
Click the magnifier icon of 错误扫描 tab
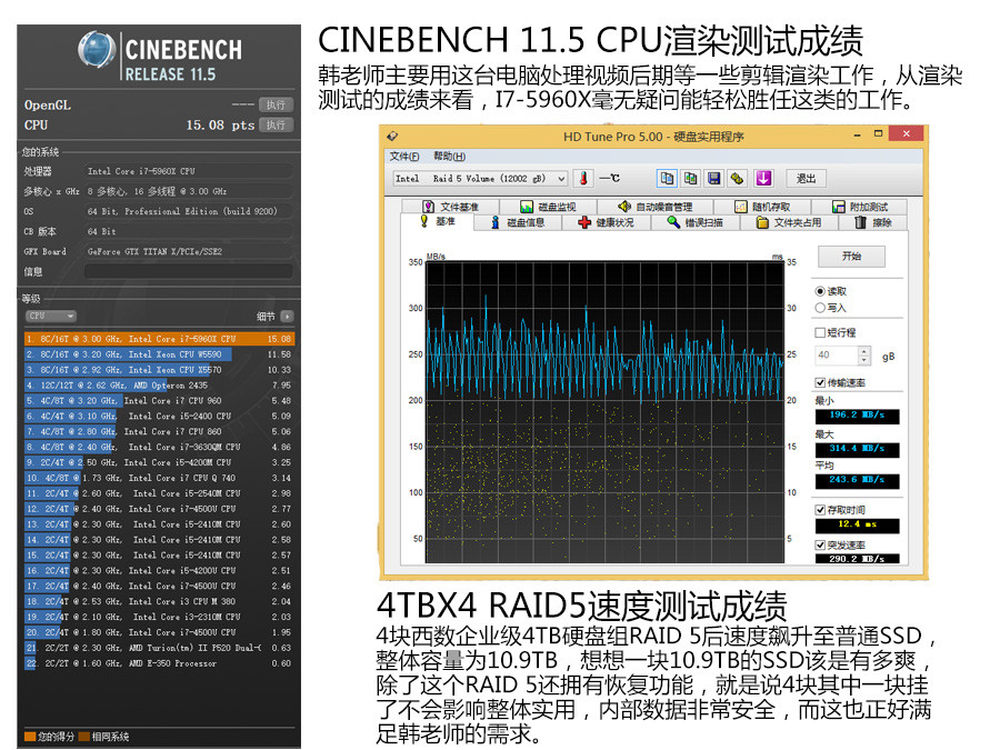pos(673,222)
